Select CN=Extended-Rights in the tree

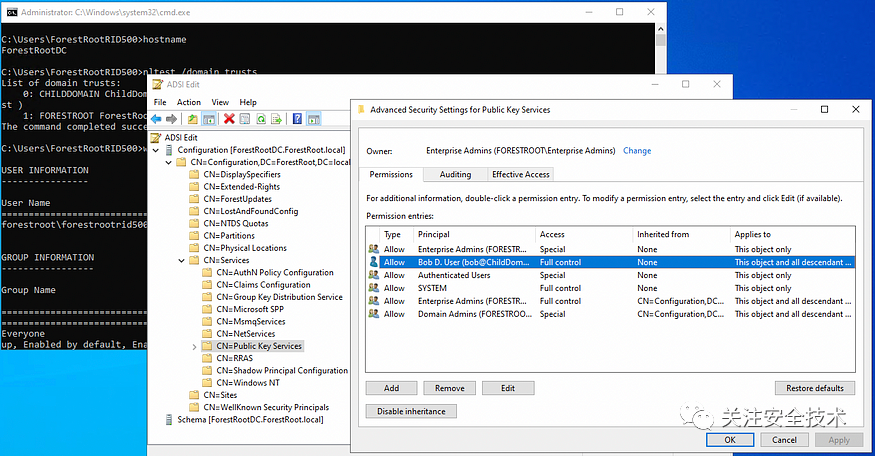pyautogui.click(x=242, y=186)
